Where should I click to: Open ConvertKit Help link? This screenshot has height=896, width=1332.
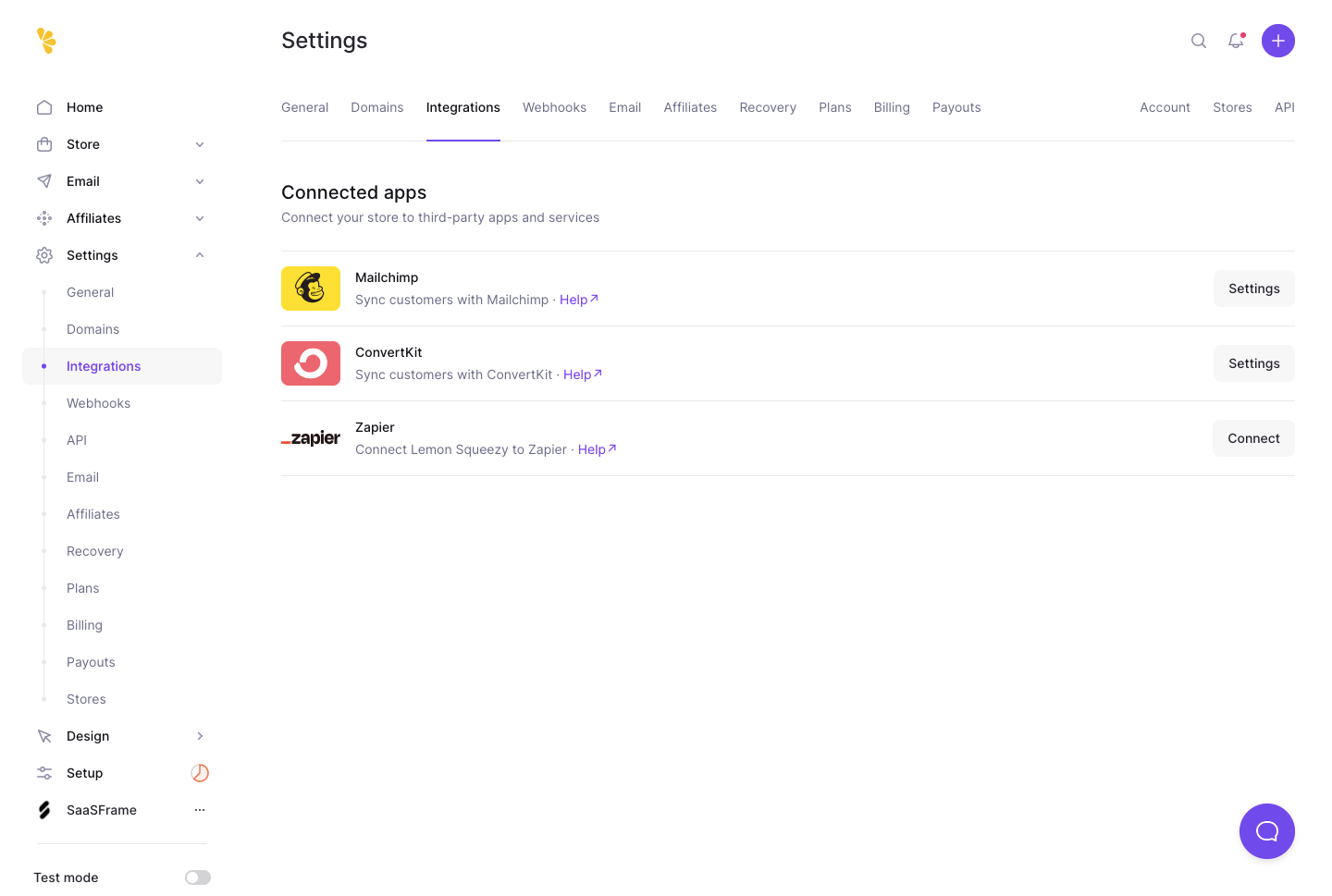583,374
